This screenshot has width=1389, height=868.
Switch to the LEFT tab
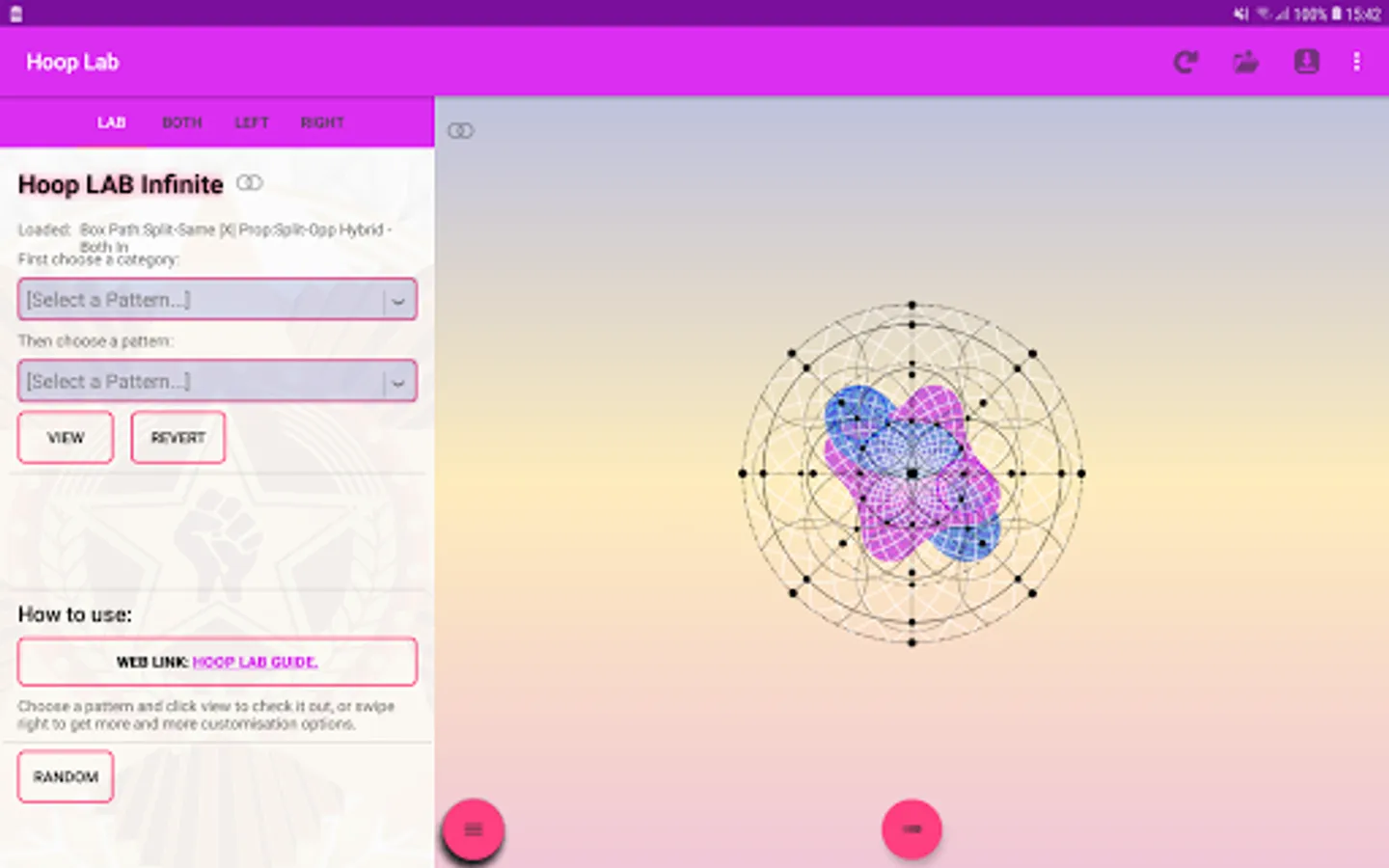click(x=252, y=122)
